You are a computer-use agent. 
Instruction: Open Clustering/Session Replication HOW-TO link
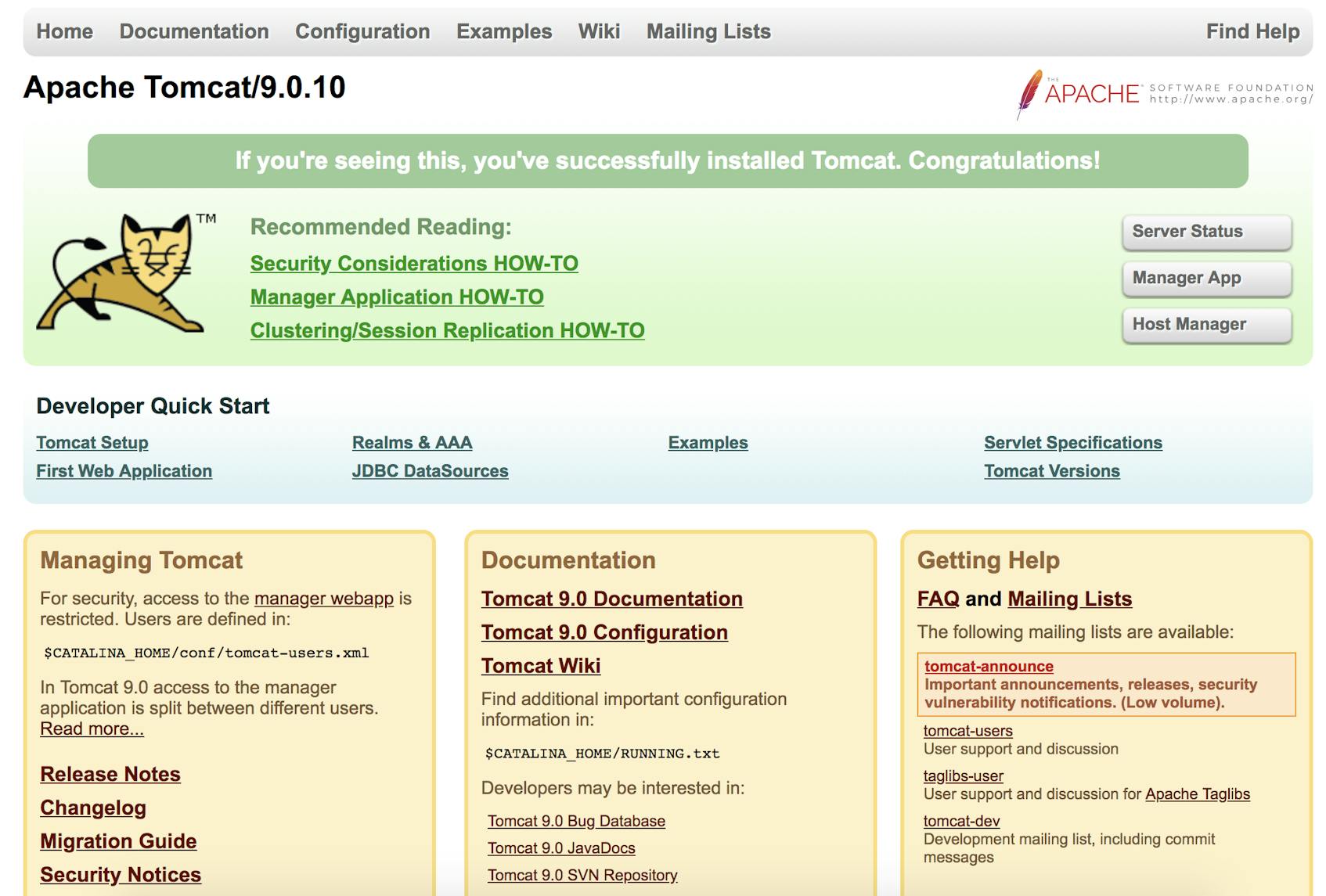point(447,331)
